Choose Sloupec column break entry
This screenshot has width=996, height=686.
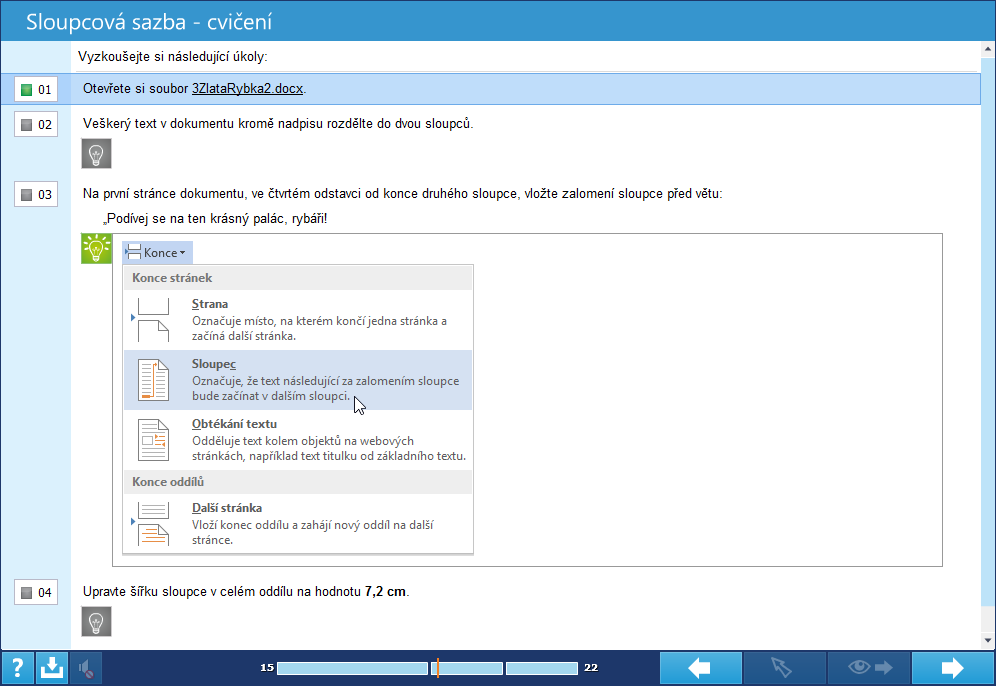298,380
